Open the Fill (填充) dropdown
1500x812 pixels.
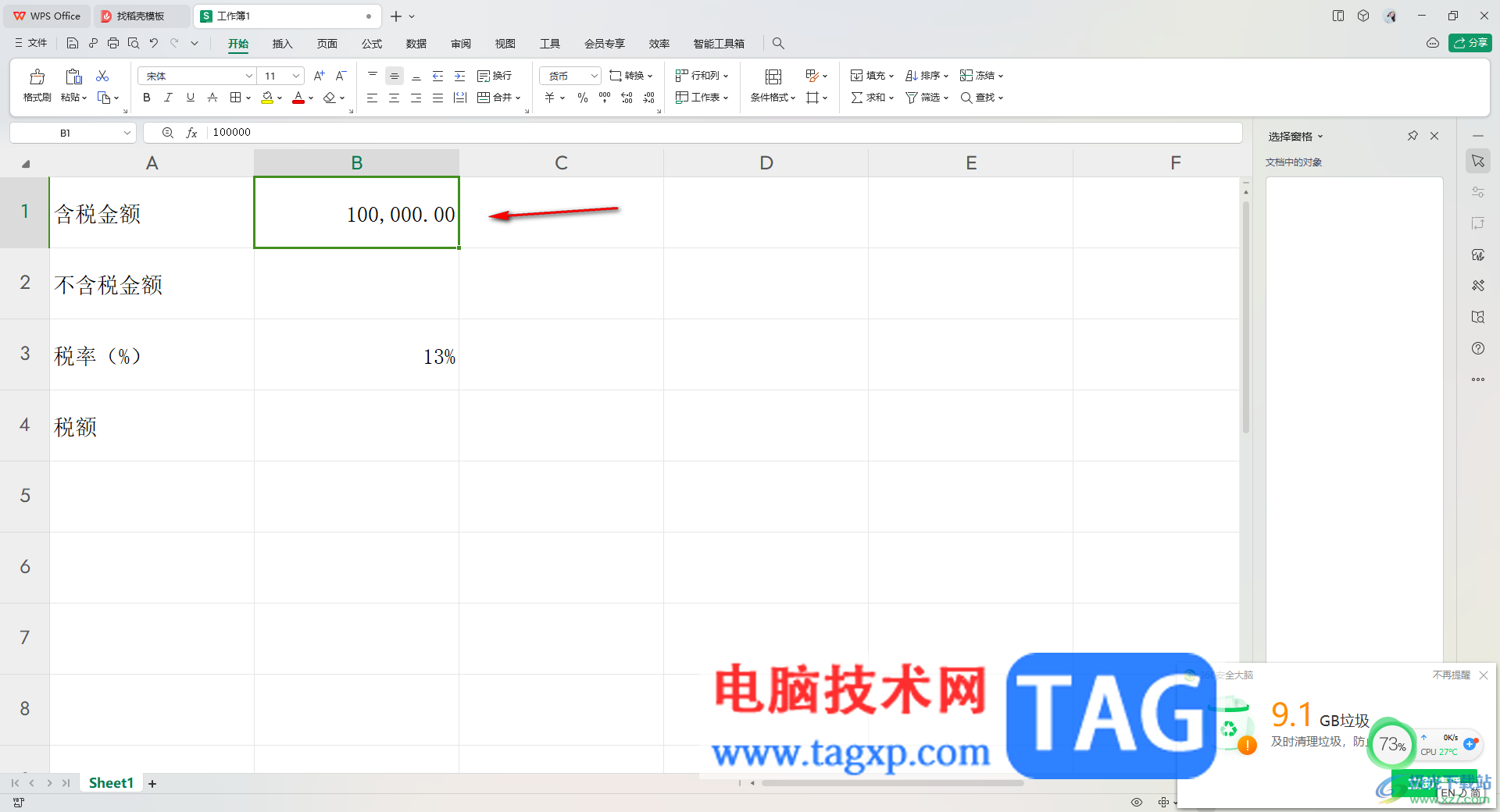pos(872,76)
